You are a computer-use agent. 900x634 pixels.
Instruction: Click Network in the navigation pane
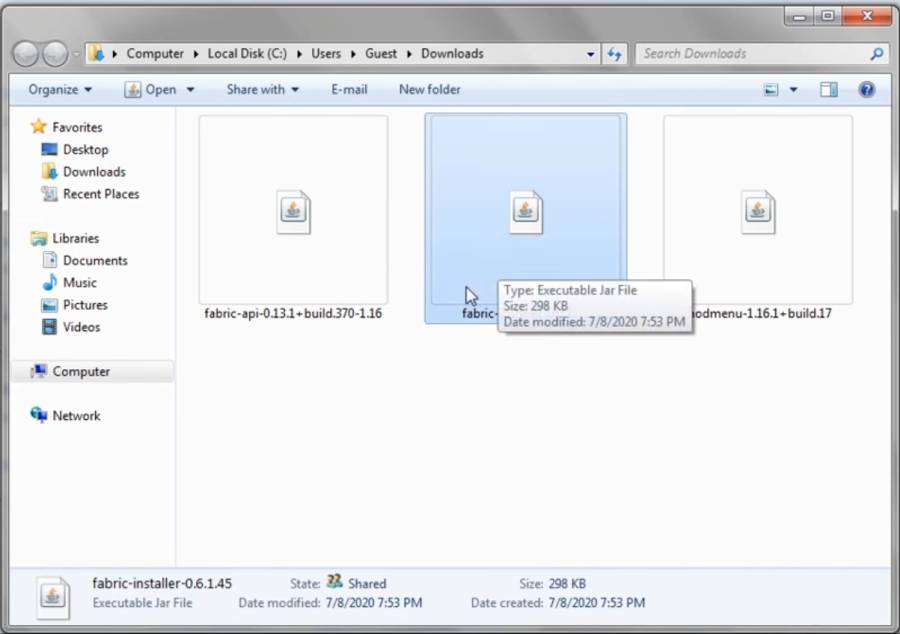coord(76,415)
